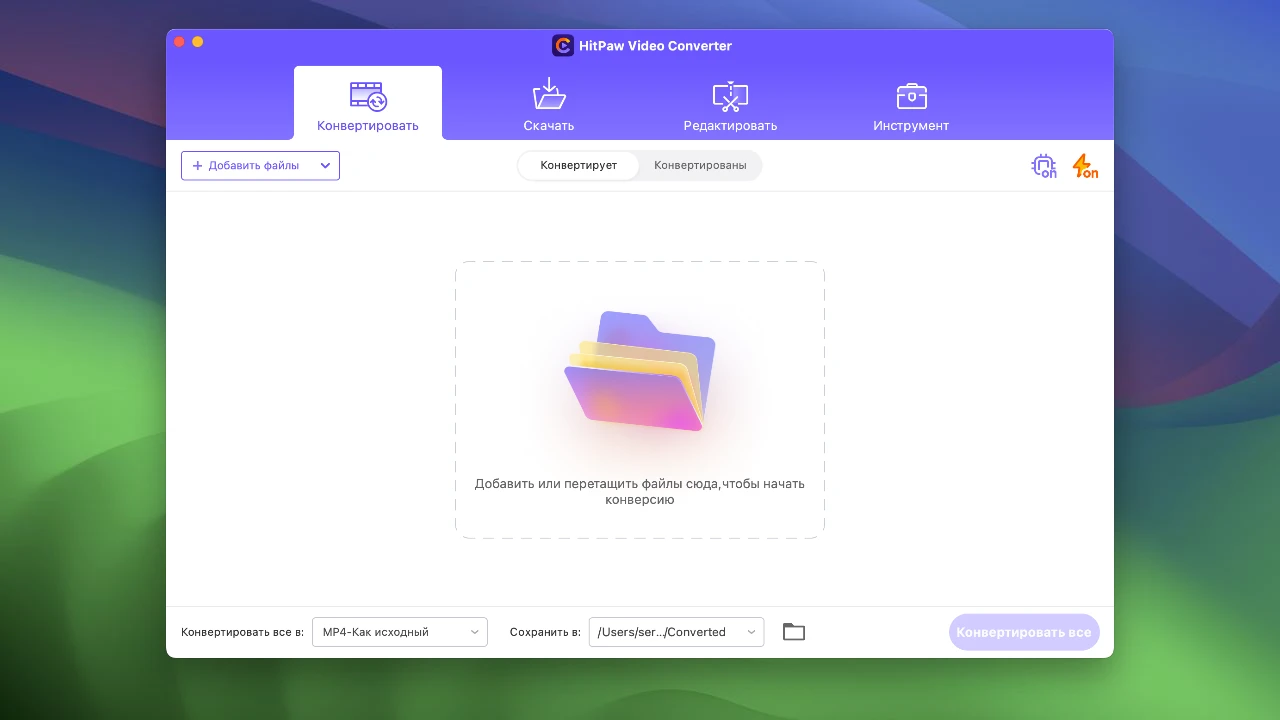
Task: Toggle GPU hardware acceleration chip icon
Action: (x=1044, y=166)
